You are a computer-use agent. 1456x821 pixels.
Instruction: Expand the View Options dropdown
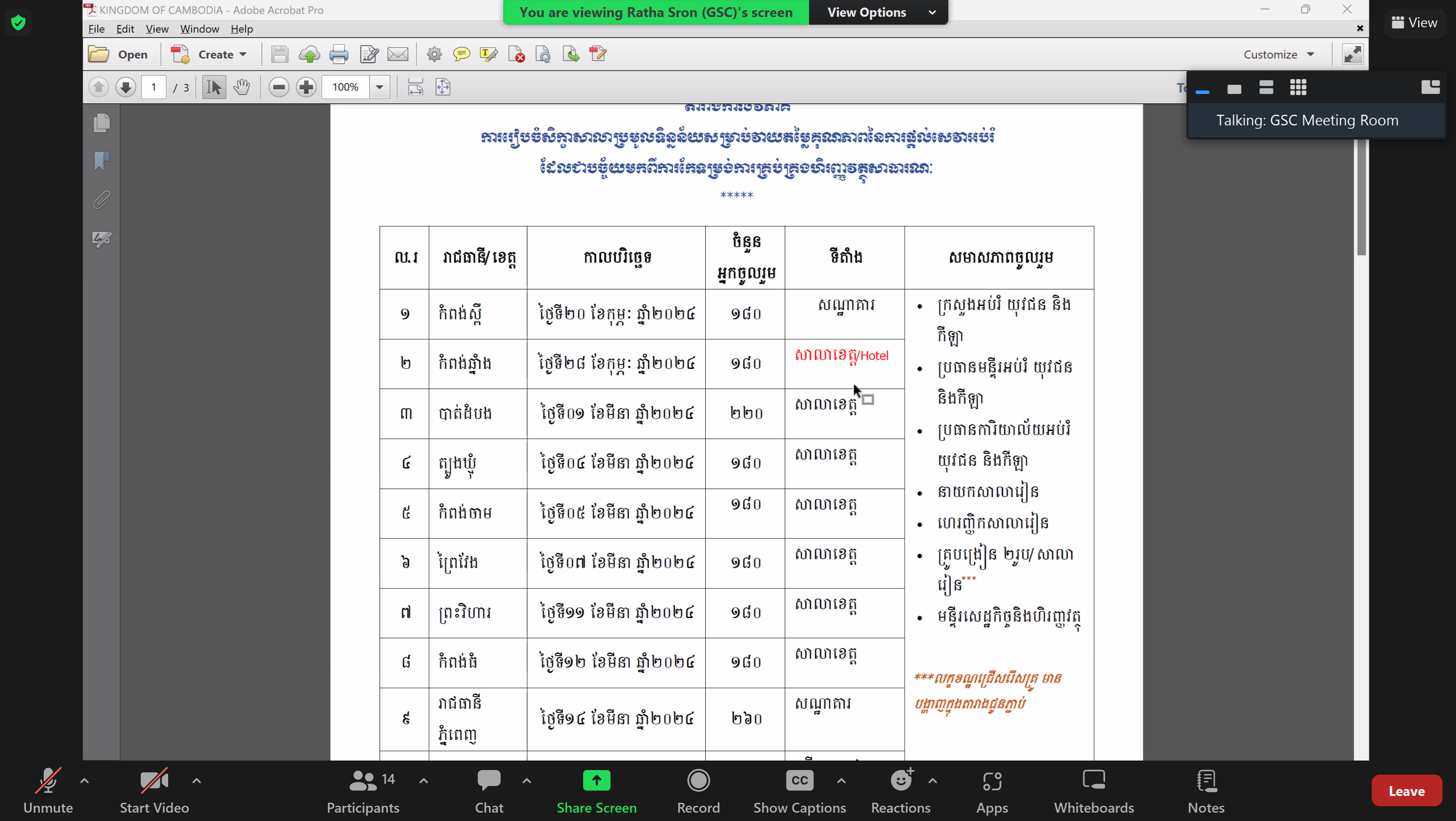(879, 12)
